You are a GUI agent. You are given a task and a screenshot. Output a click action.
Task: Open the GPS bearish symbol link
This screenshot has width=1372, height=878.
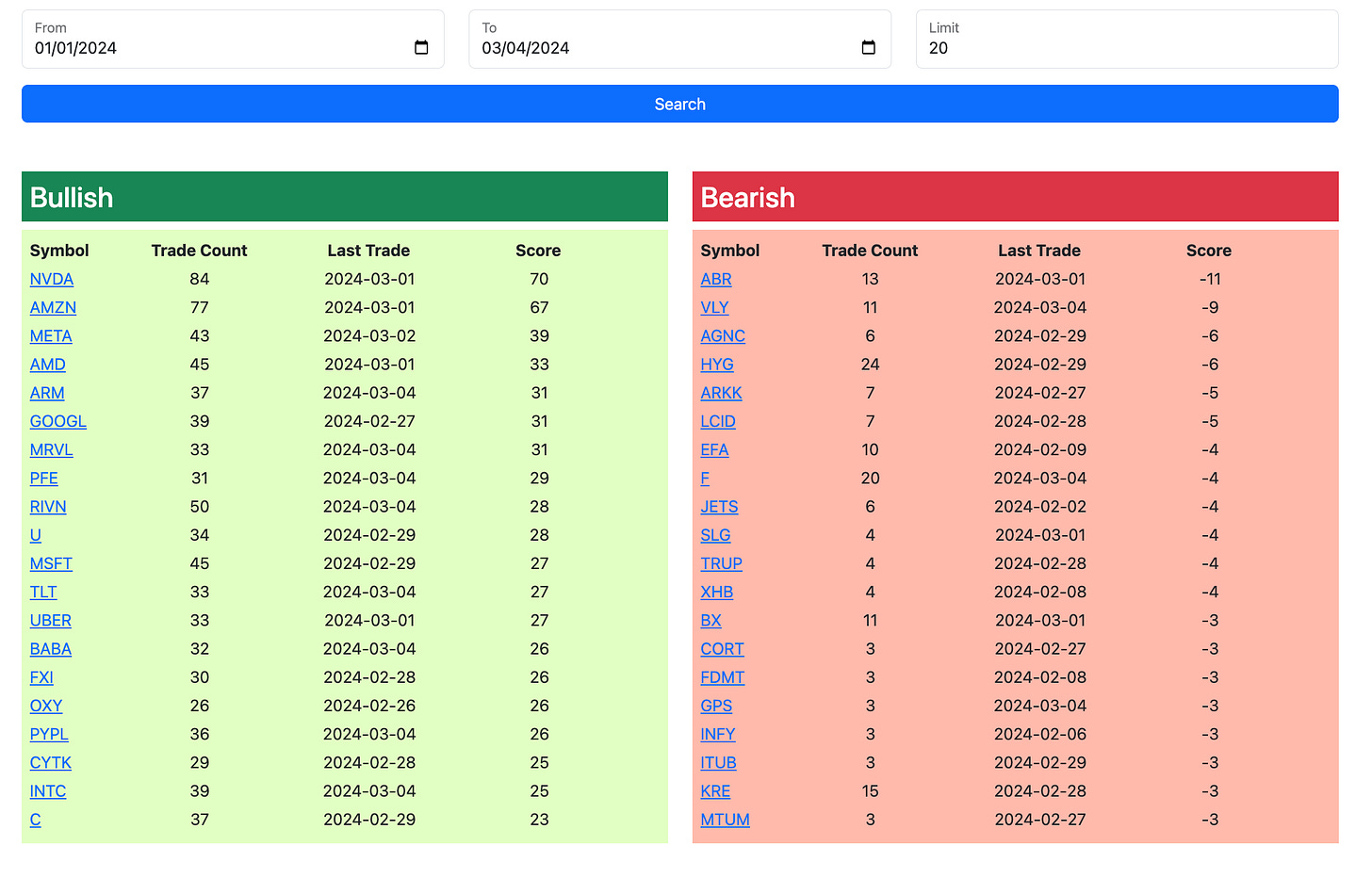tap(716, 706)
